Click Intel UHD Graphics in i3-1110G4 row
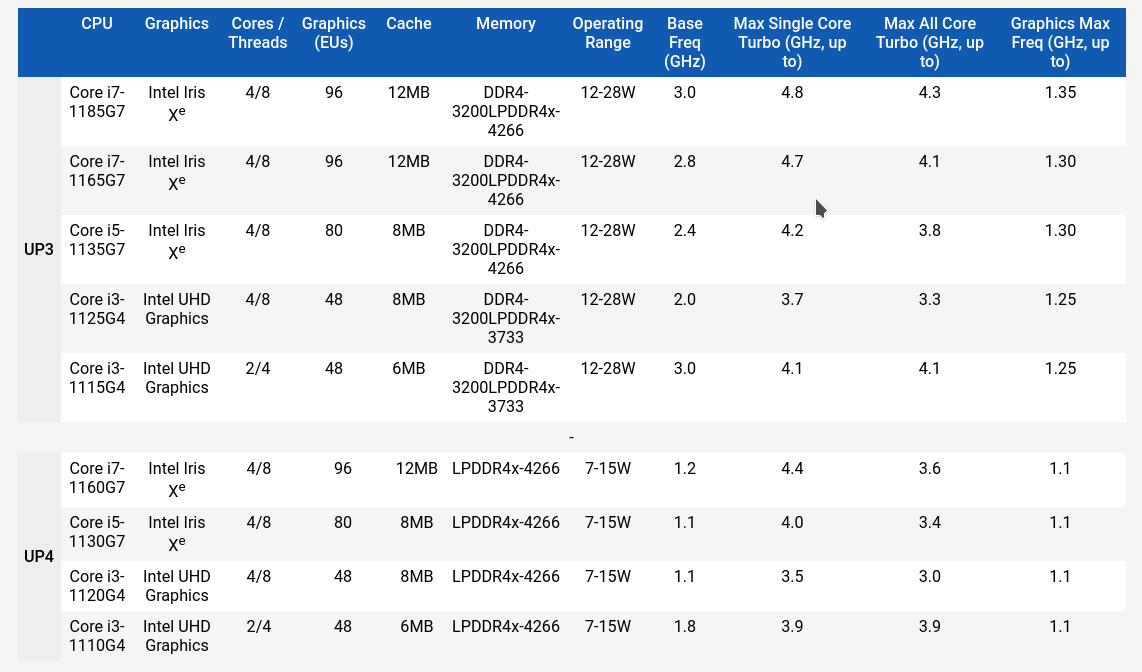 pyautogui.click(x=176, y=636)
